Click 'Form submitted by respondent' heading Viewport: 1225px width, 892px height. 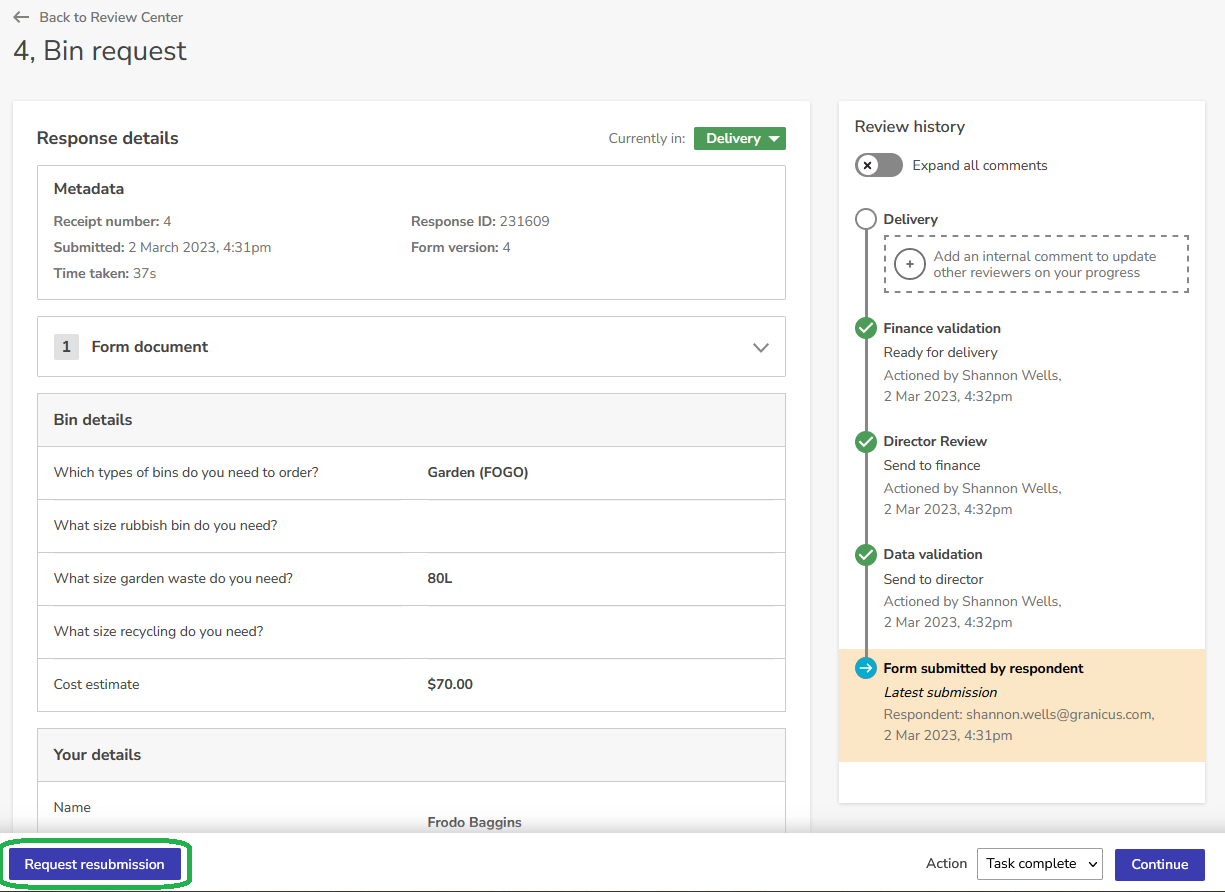click(984, 668)
